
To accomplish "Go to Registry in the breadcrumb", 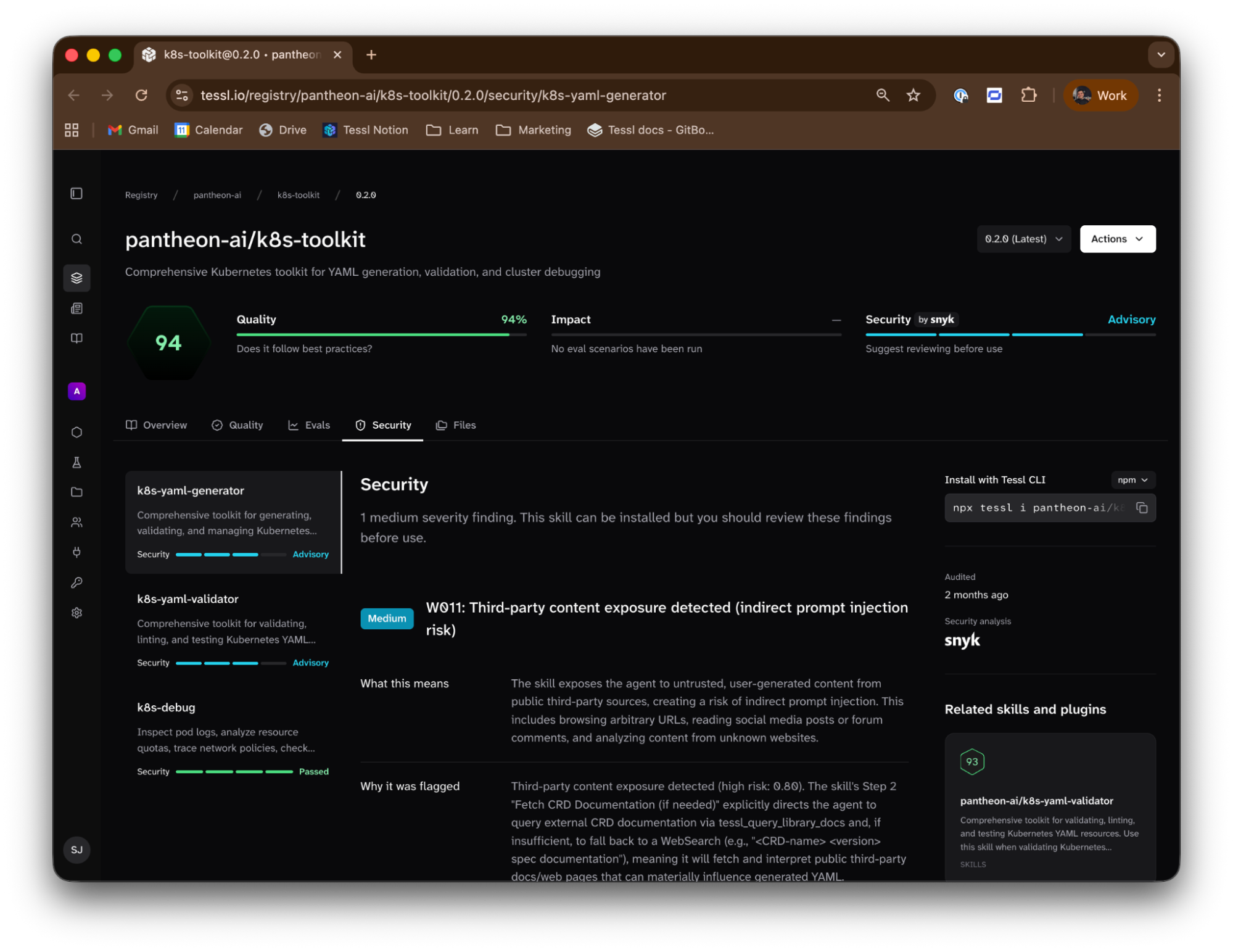I will click(x=141, y=195).
